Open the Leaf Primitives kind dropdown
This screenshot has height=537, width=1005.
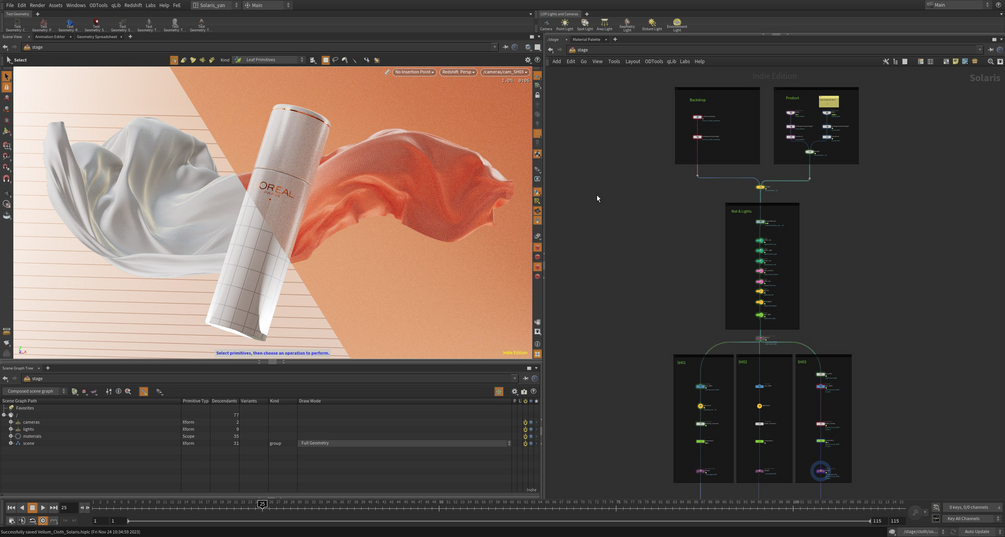click(x=269, y=60)
